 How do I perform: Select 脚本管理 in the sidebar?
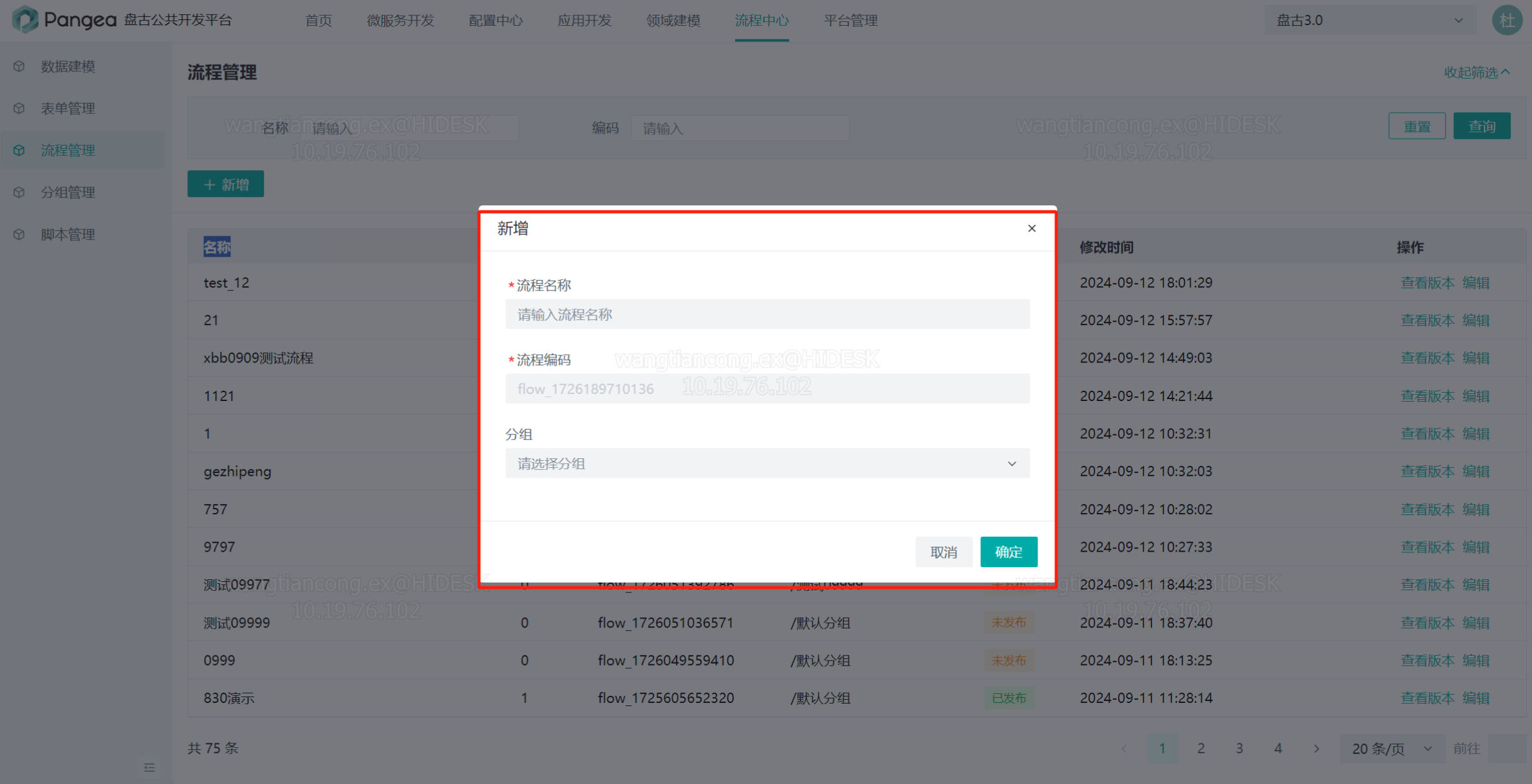[x=68, y=234]
